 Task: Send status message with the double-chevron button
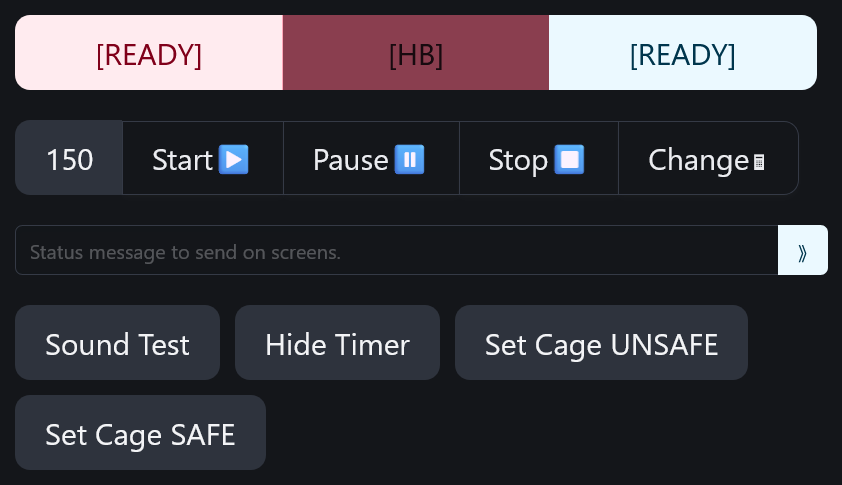click(802, 250)
